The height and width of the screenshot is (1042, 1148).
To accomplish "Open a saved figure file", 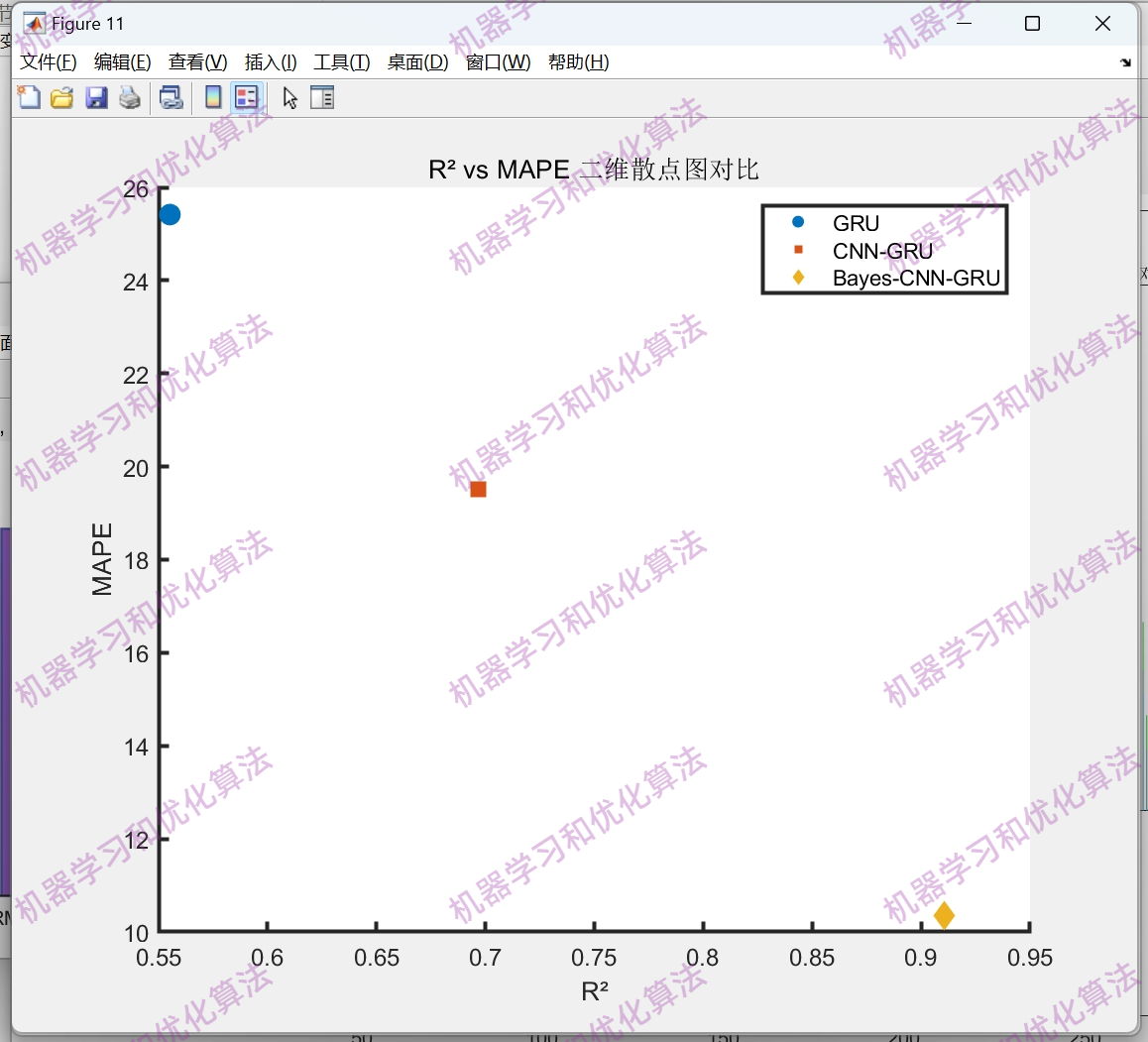I will [x=62, y=97].
